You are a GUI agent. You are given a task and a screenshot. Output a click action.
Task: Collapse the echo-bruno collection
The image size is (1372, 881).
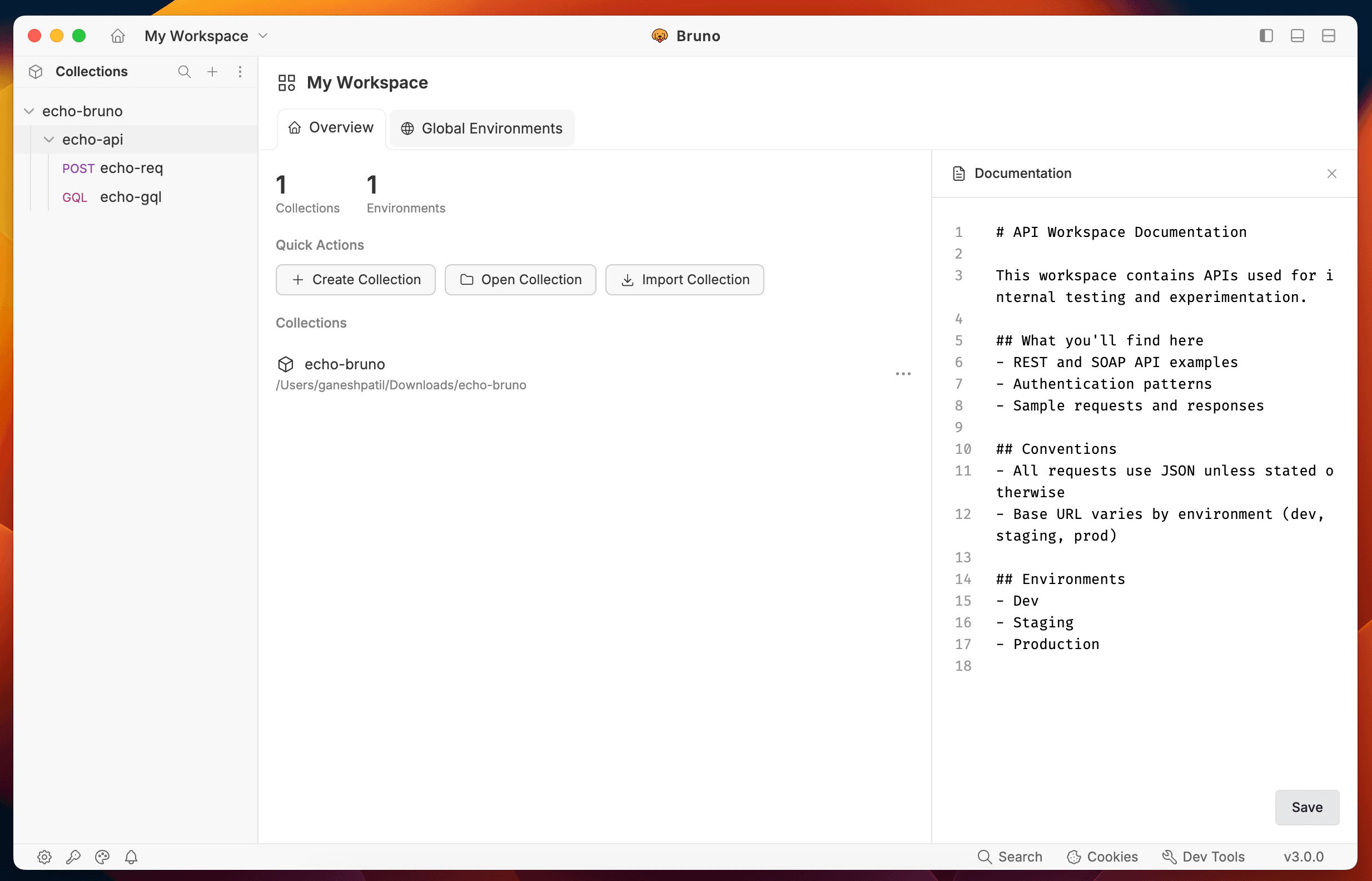click(x=28, y=111)
